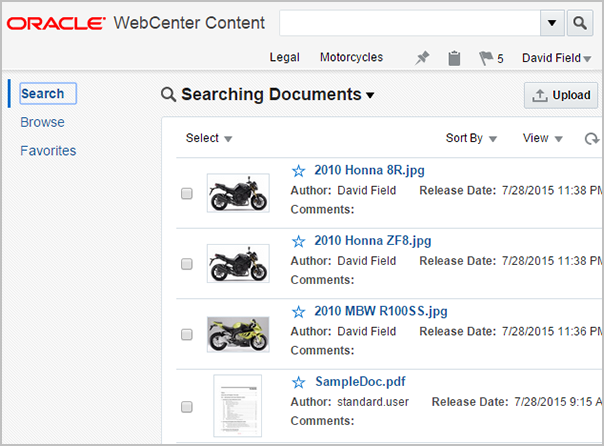
Task: Check the box for 2010 Honna ZF8.jpg
Action: point(187,264)
